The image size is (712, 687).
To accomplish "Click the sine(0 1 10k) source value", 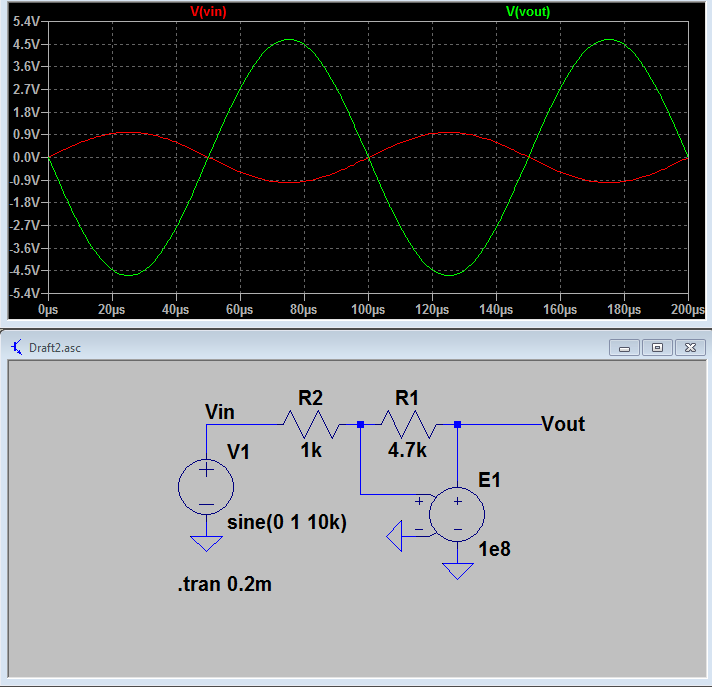I will (287, 522).
